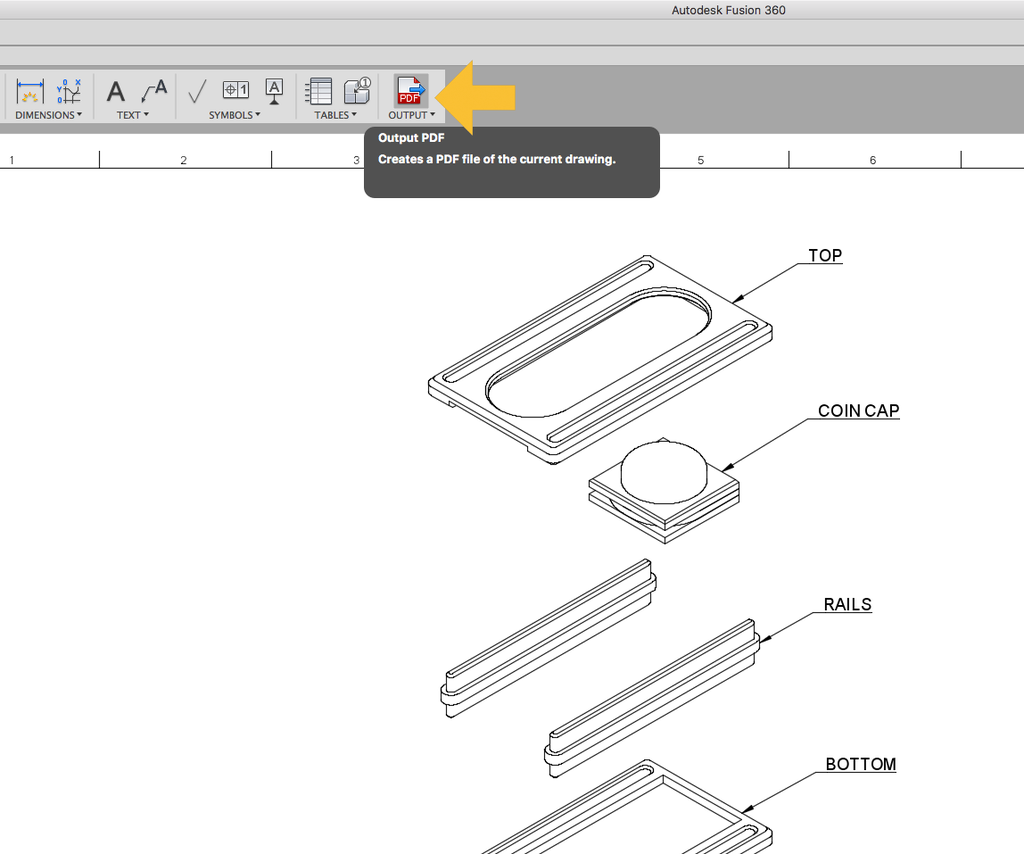Select the TOP annotation label
1024x854 pixels.
[823, 256]
